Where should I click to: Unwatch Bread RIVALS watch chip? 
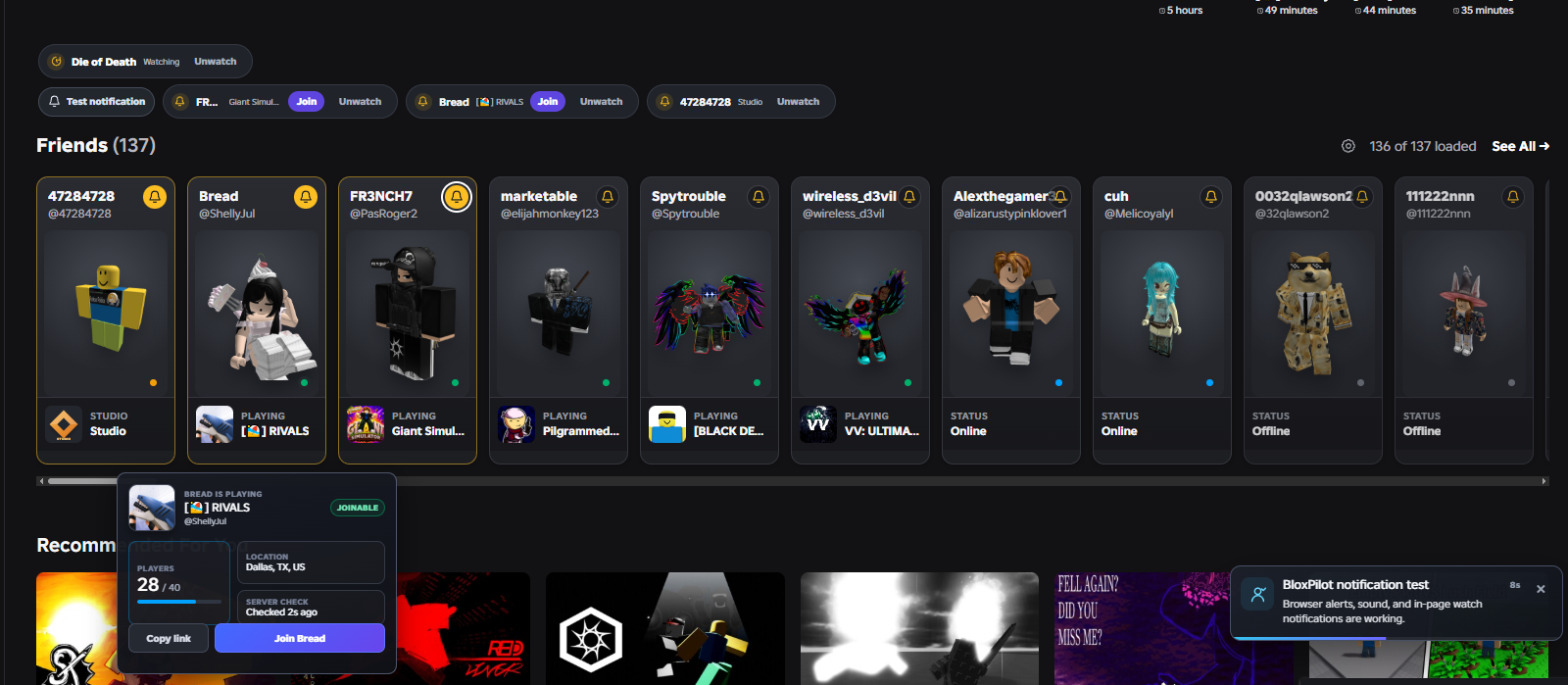(x=601, y=102)
